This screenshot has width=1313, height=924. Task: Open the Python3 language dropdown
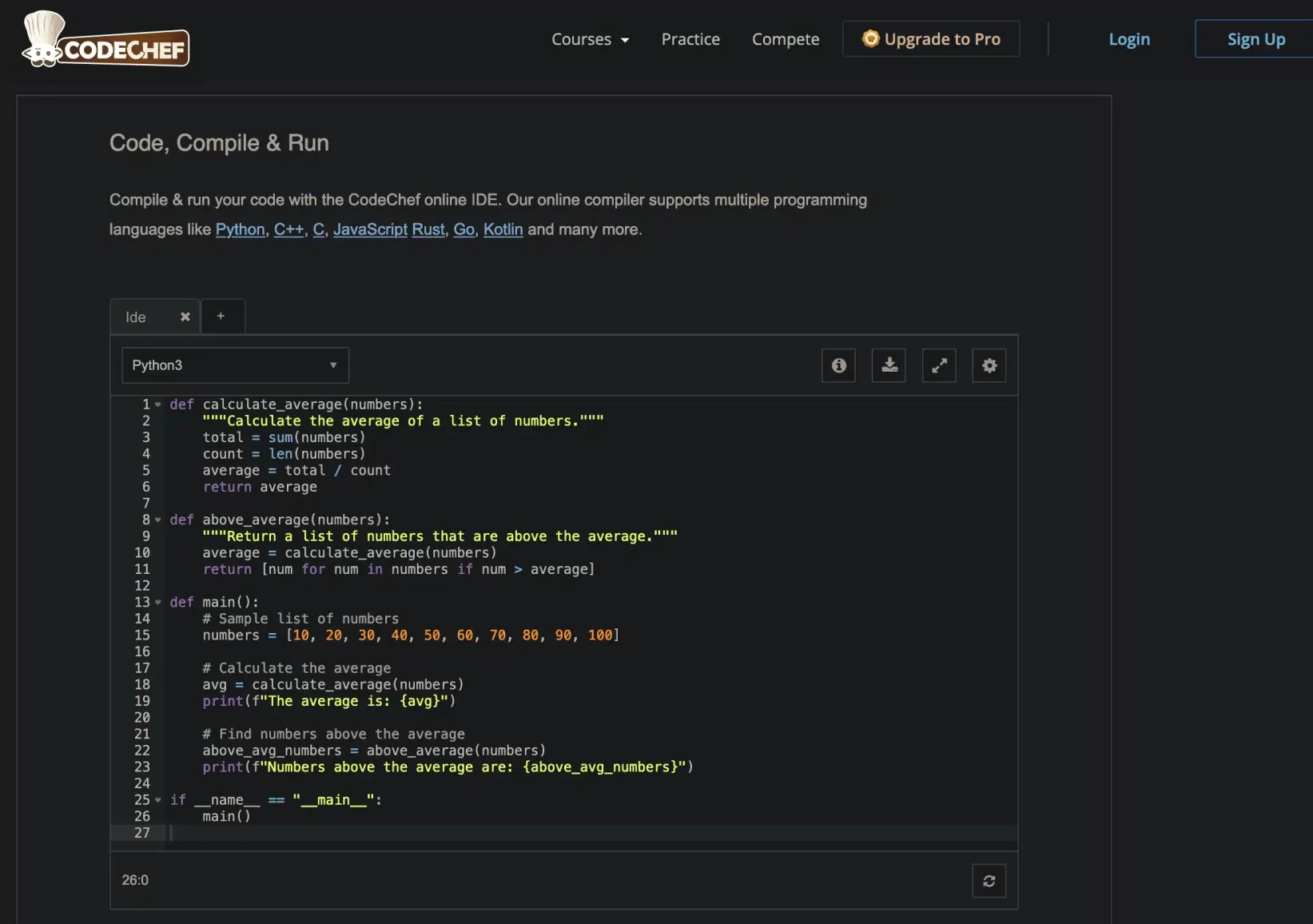point(235,365)
